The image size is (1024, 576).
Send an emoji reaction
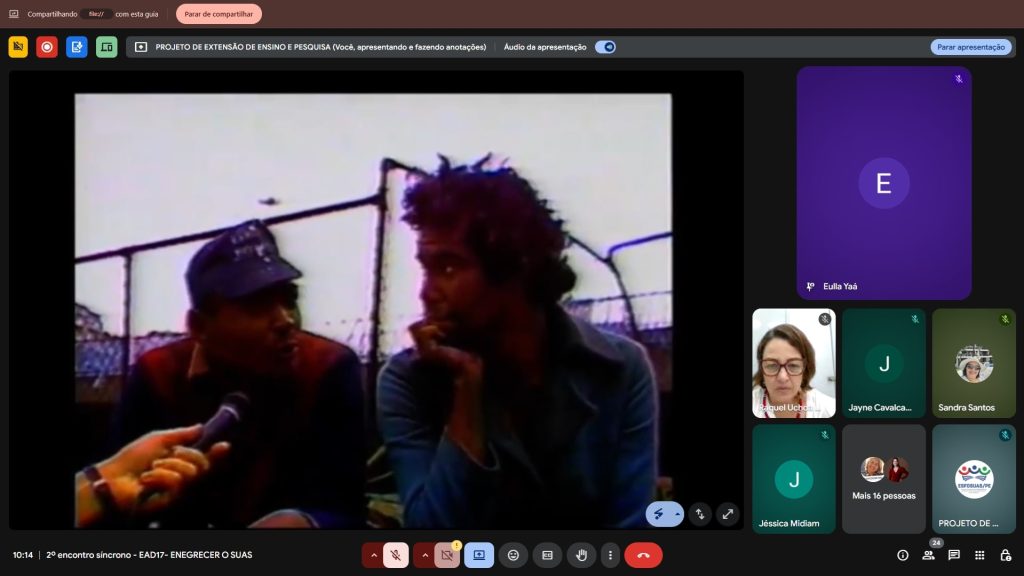pyautogui.click(x=513, y=555)
